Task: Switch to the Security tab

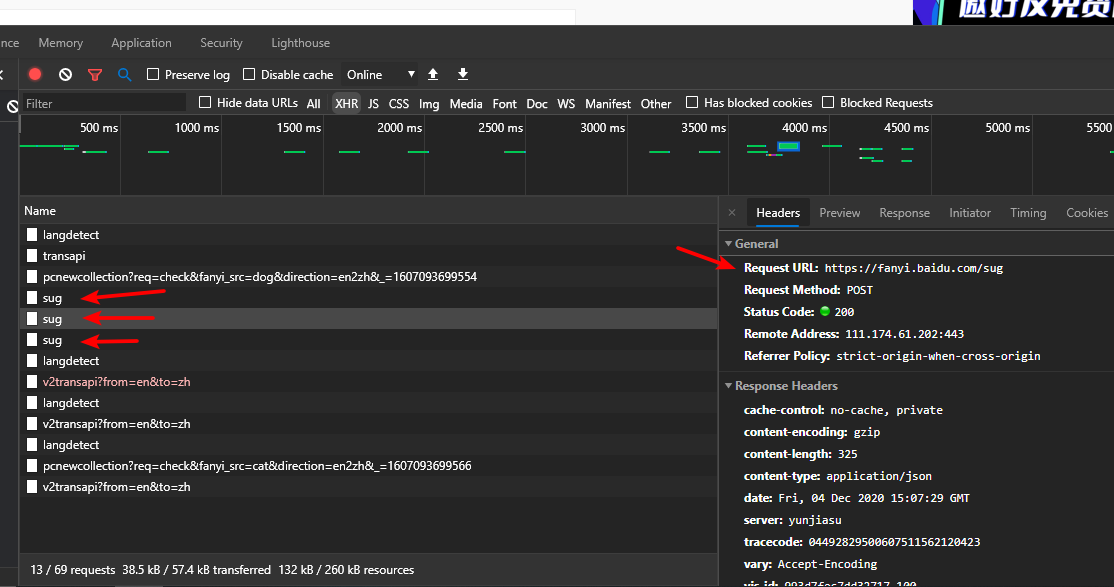Action: [x=221, y=43]
